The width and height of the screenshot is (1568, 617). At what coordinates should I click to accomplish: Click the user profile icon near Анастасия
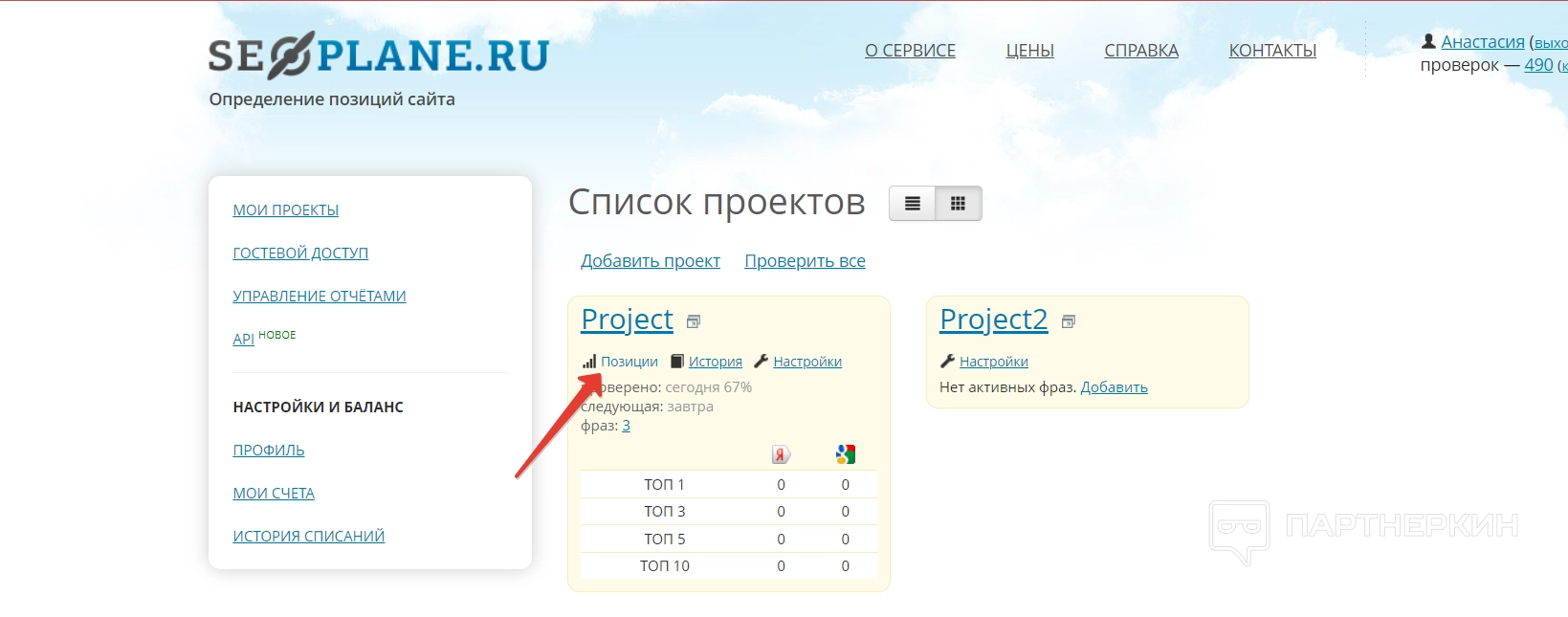coord(1428,41)
